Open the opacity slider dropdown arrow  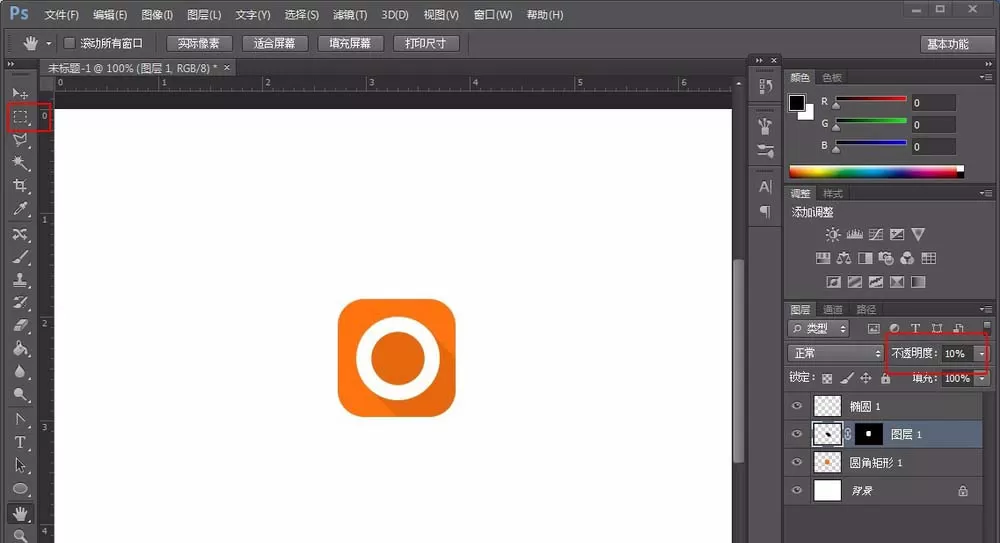click(982, 353)
